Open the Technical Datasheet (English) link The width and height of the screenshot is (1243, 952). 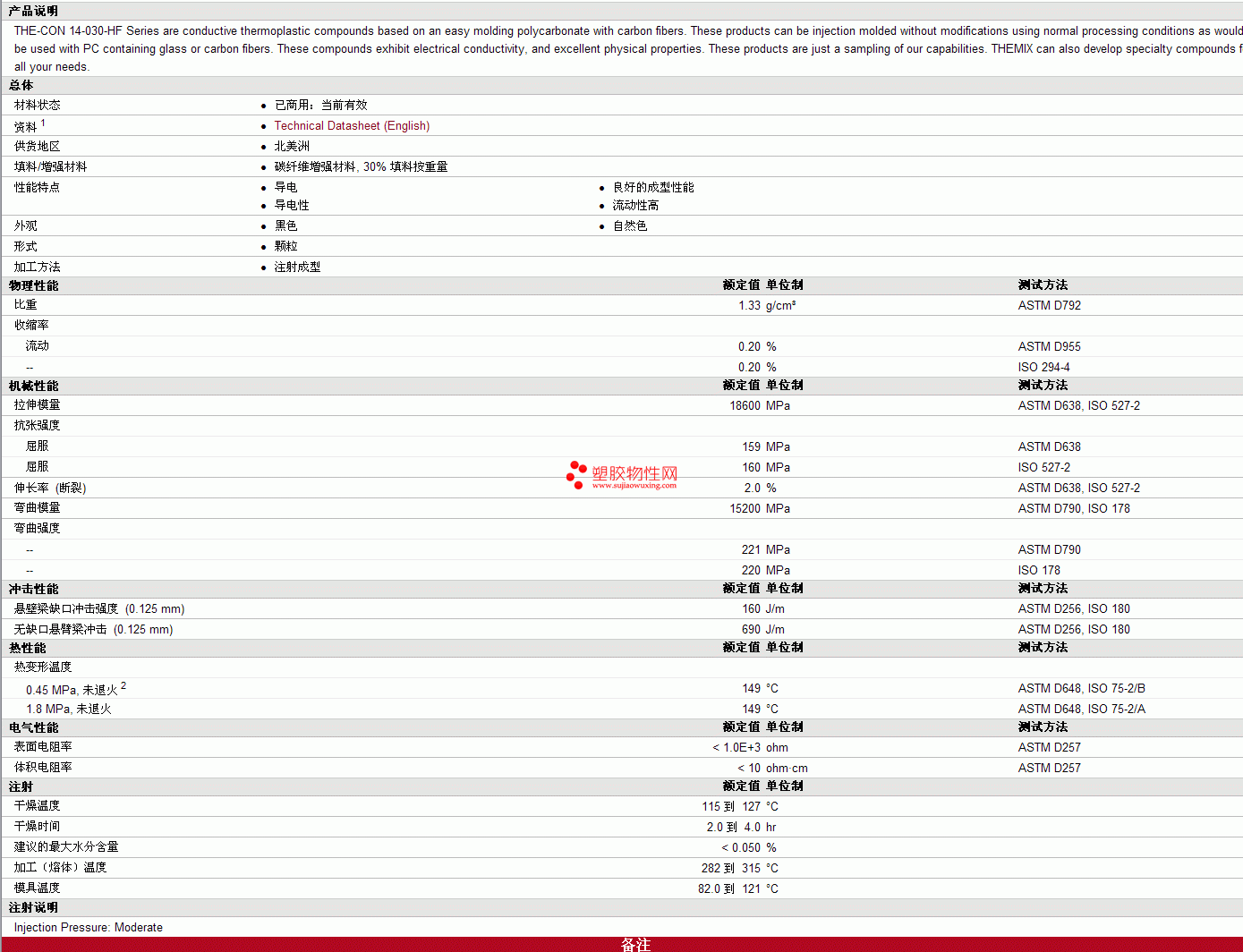tap(352, 126)
